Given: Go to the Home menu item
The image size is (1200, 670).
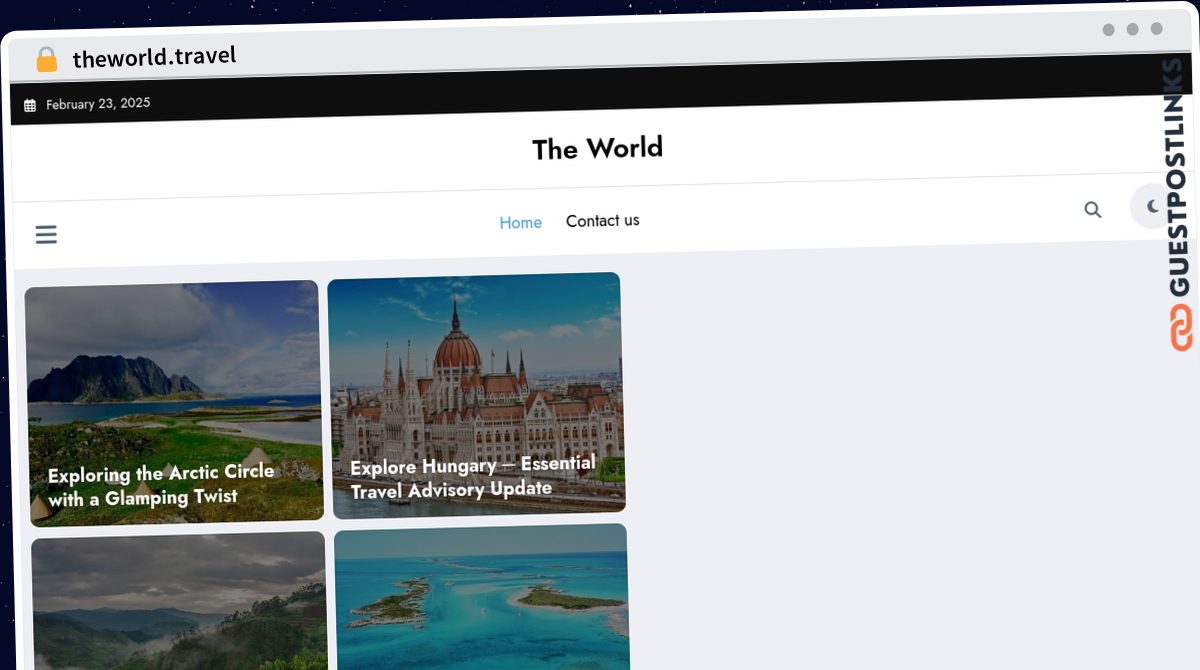Looking at the screenshot, I should tap(521, 222).
